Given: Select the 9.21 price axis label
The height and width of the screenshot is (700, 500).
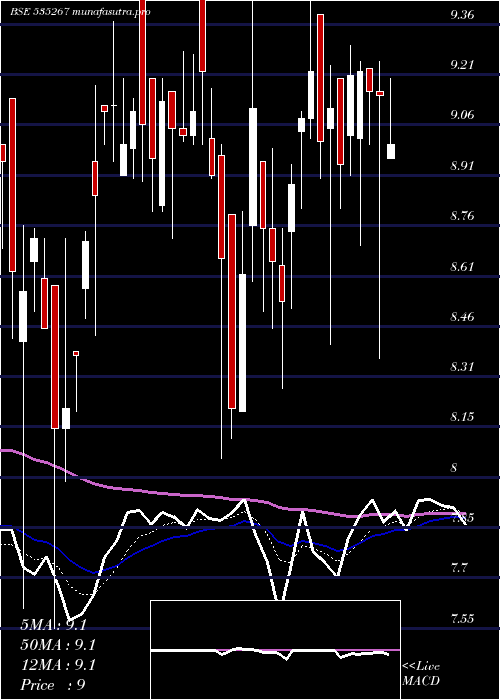Looking at the screenshot, I should [x=462, y=65].
